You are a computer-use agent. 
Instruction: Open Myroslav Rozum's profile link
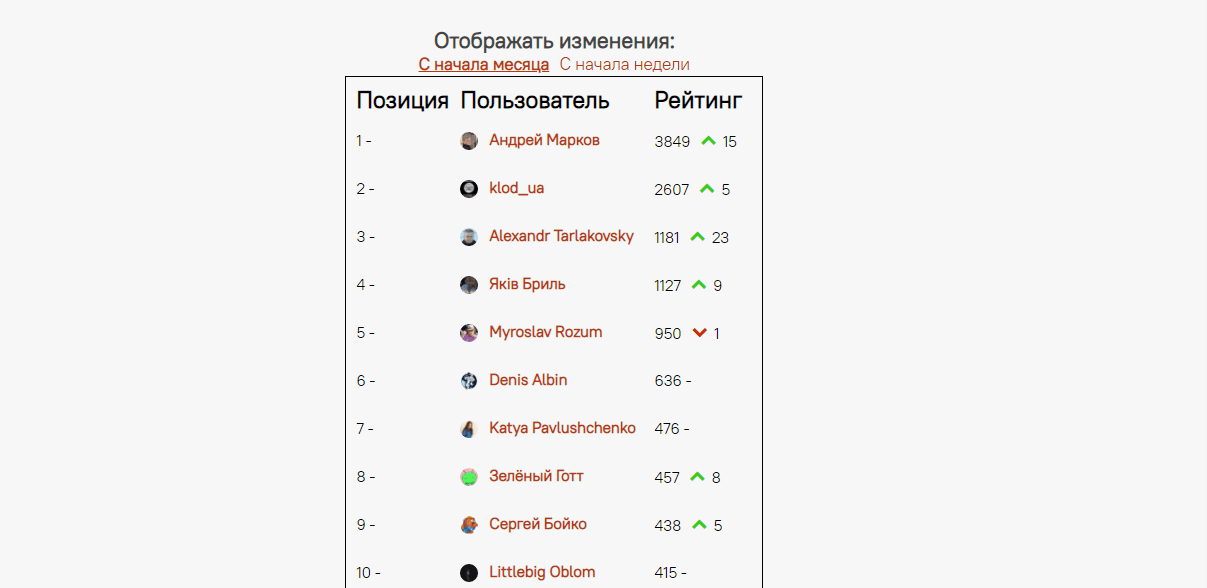point(545,332)
